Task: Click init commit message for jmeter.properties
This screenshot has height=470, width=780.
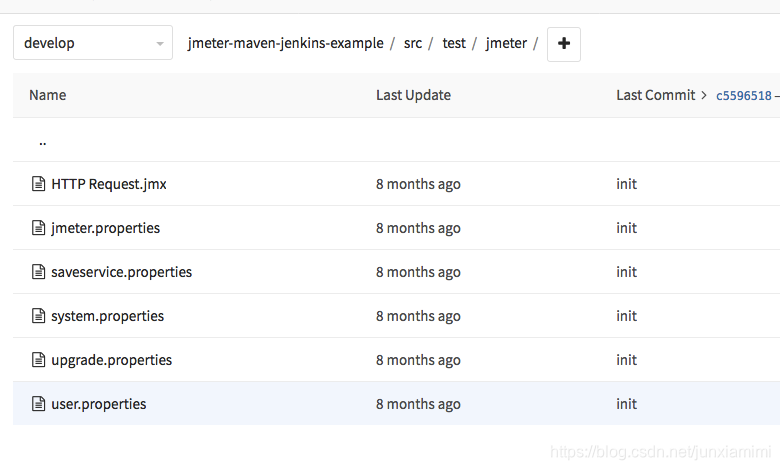Action: (626, 228)
